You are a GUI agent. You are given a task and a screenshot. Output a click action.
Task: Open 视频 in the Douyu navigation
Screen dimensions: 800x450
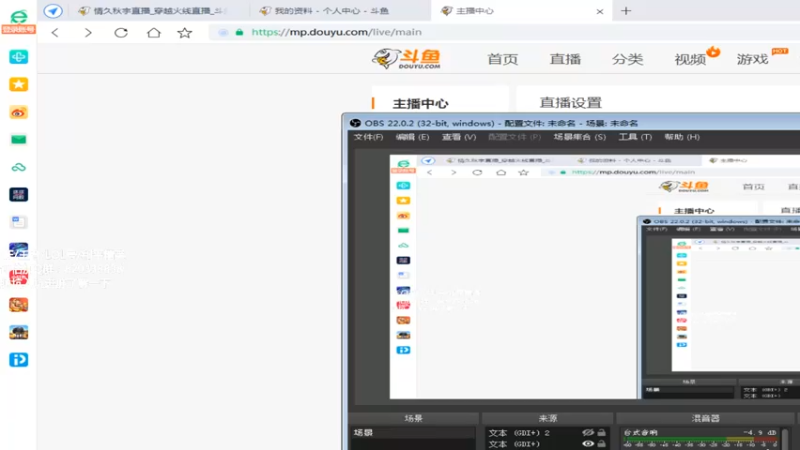click(x=690, y=59)
